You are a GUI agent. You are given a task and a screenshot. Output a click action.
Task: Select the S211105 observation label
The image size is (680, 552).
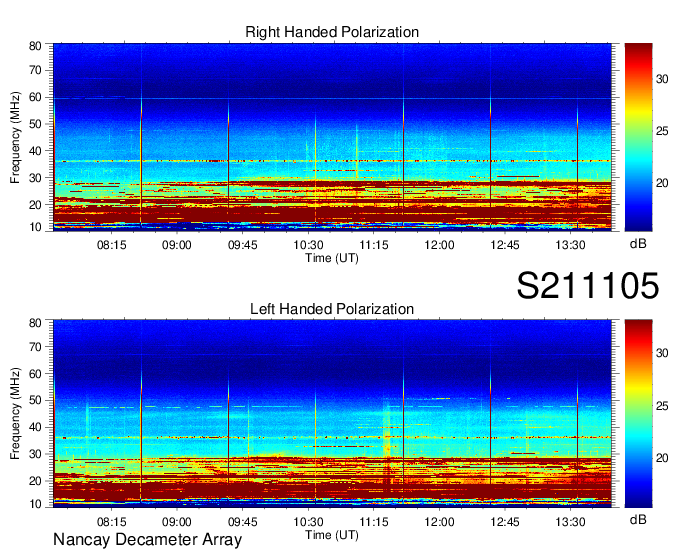588,285
